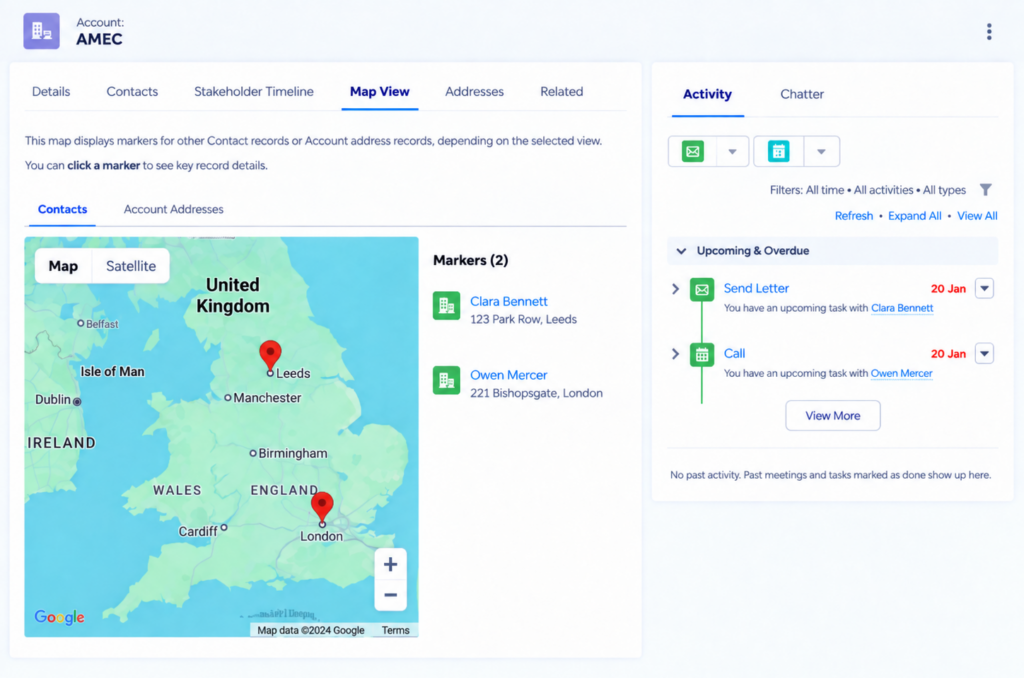
Task: Open Clara Bennett in Markers list
Action: tap(509, 301)
